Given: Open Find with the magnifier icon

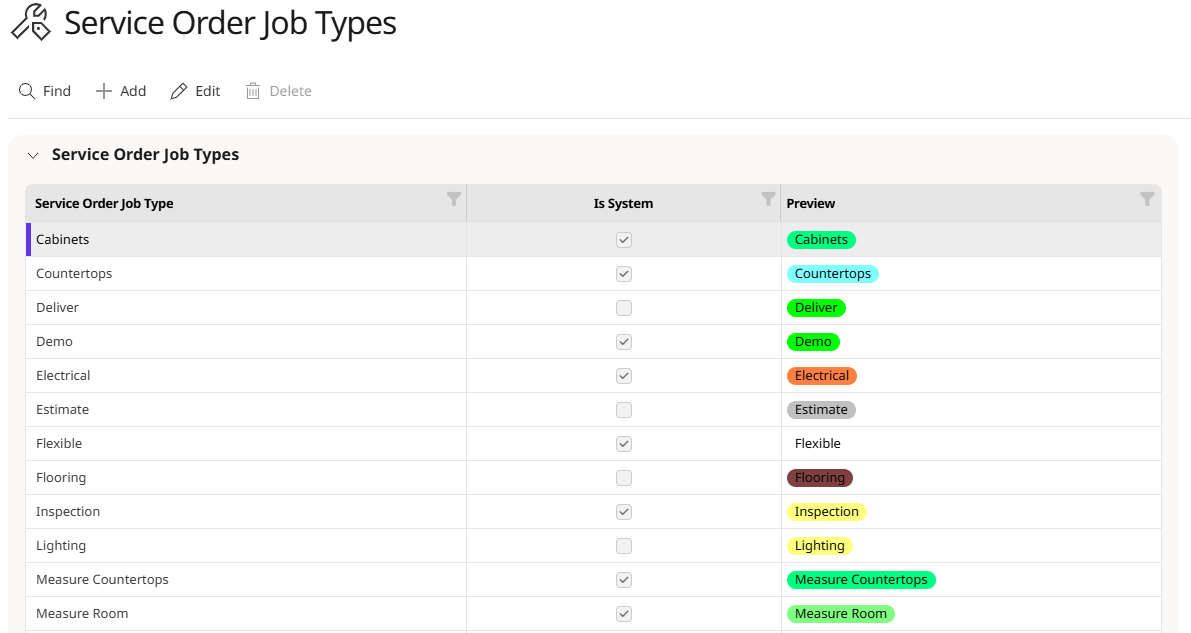Looking at the screenshot, I should coord(27,91).
